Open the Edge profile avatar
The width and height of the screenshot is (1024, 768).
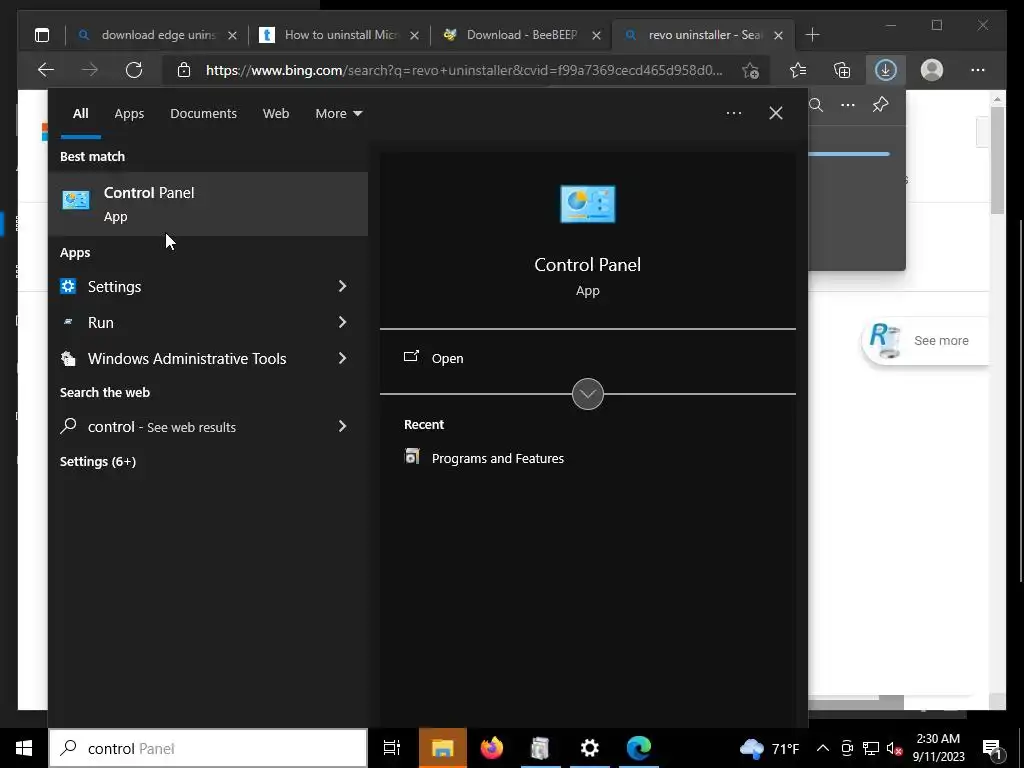click(x=932, y=70)
